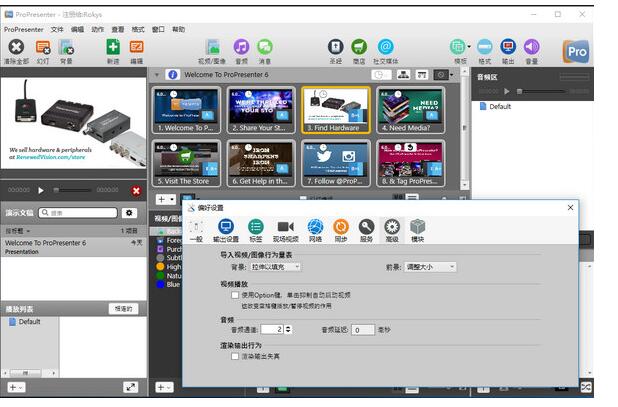Click the purple Volume speaker icon
The width and height of the screenshot is (618, 407).
click(x=531, y=47)
